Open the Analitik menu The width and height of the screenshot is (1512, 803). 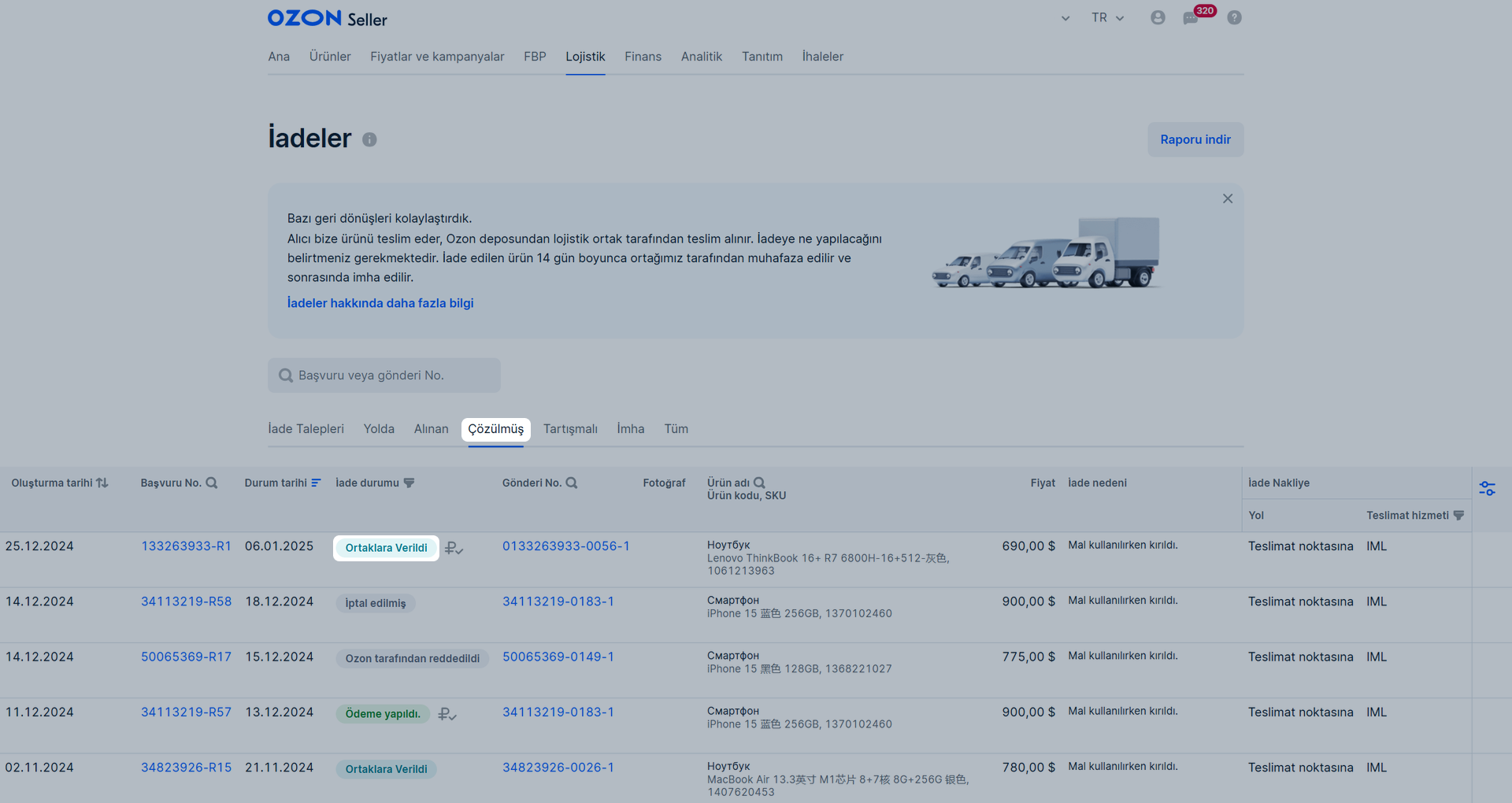coord(702,57)
